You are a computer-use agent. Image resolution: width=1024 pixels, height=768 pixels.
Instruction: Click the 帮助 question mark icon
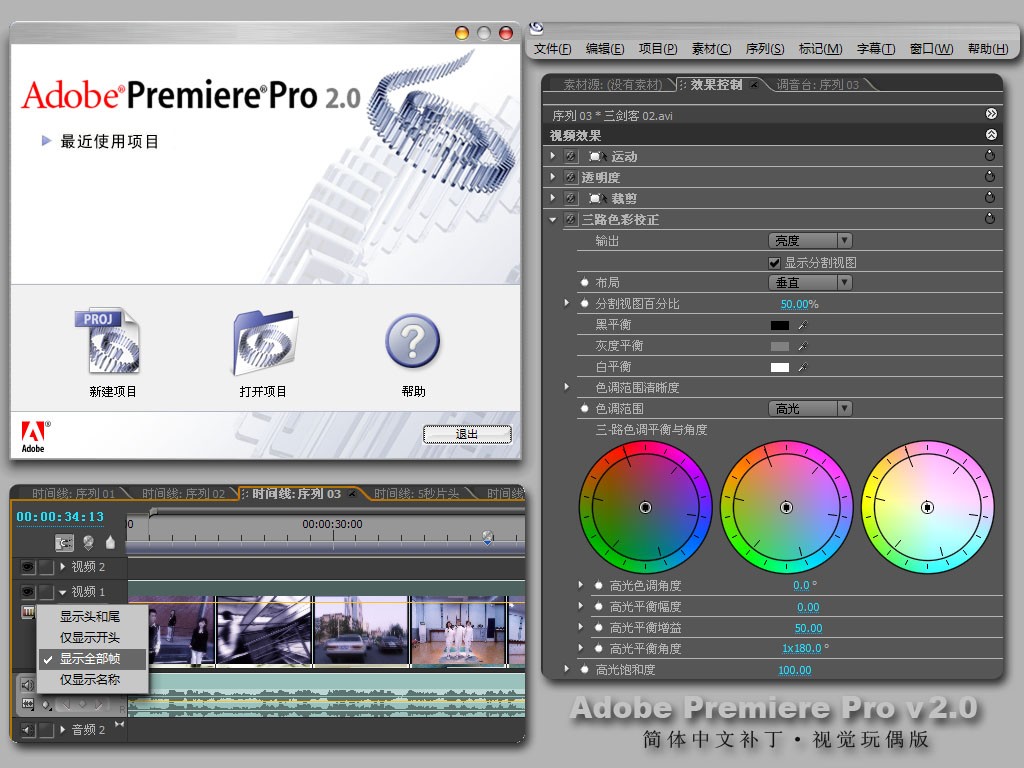413,340
